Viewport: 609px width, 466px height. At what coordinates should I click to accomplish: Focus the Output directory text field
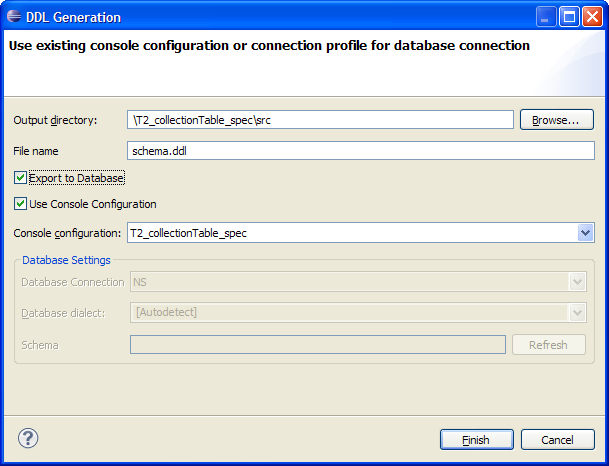(x=320, y=120)
